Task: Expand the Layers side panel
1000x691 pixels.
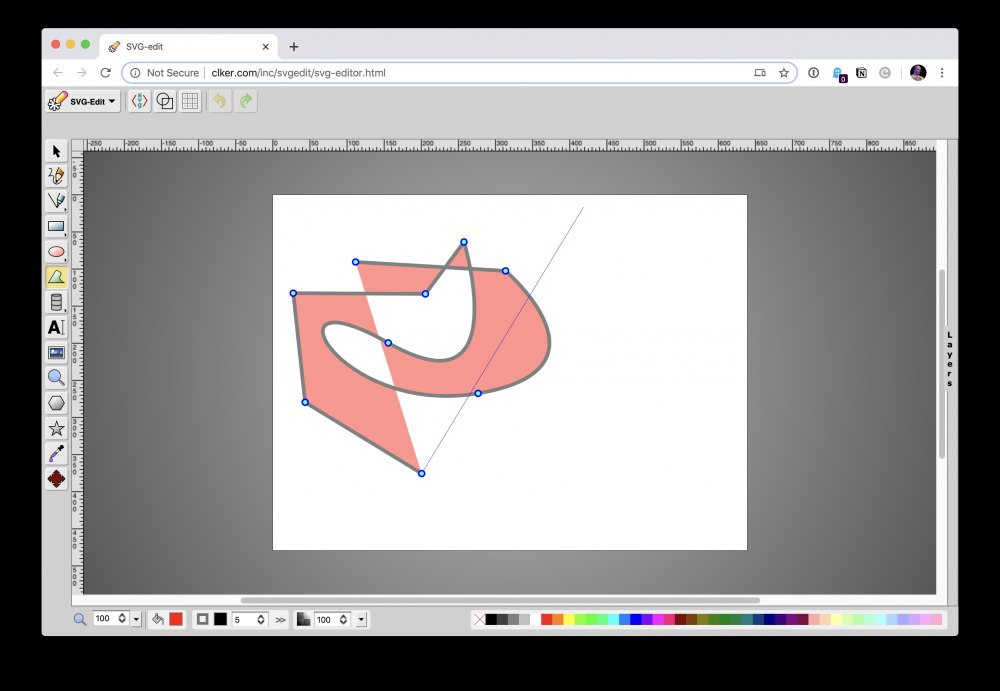Action: tap(950, 359)
